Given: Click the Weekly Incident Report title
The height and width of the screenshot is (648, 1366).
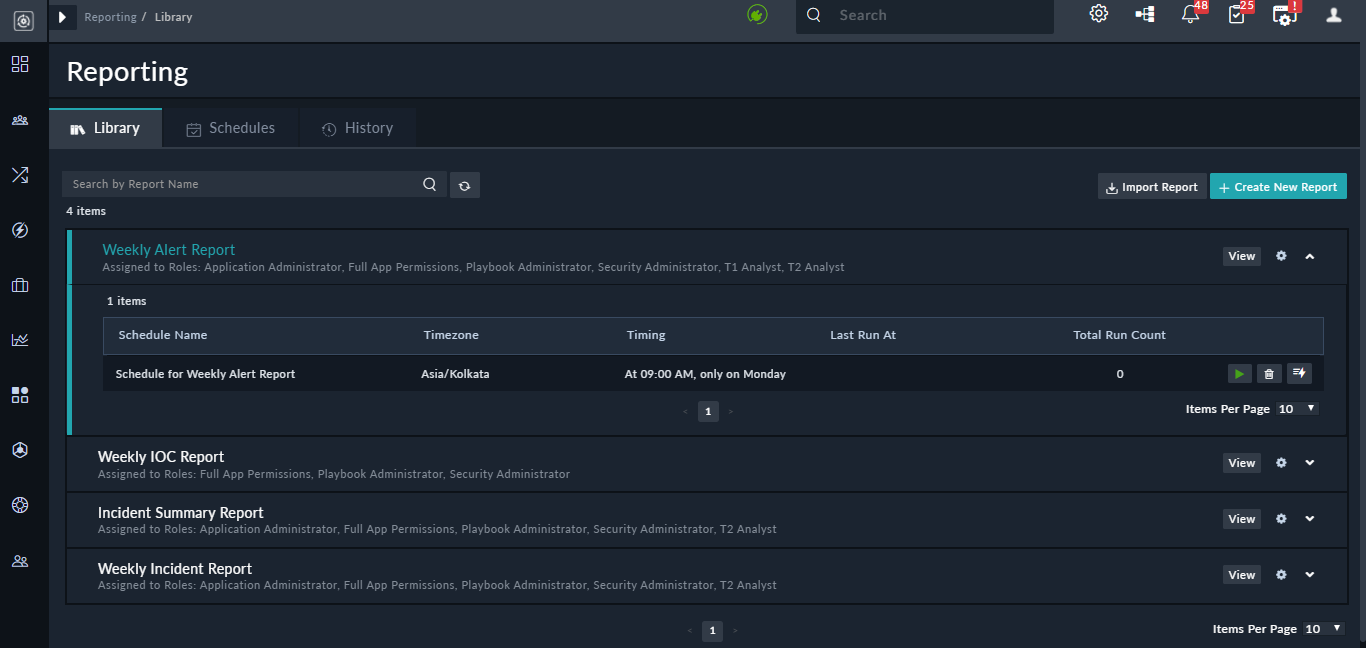Looking at the screenshot, I should (x=175, y=569).
